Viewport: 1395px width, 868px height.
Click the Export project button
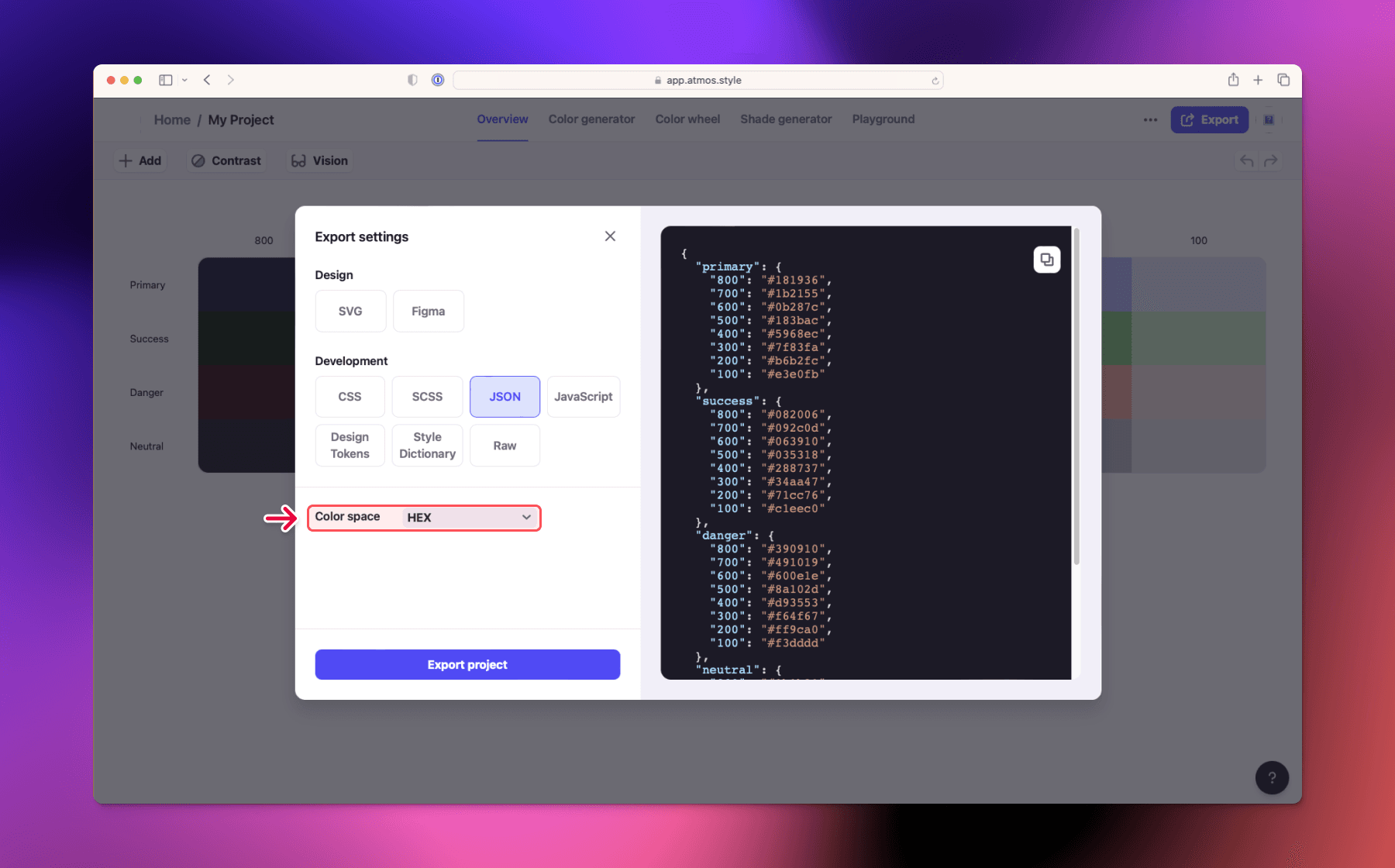click(467, 664)
